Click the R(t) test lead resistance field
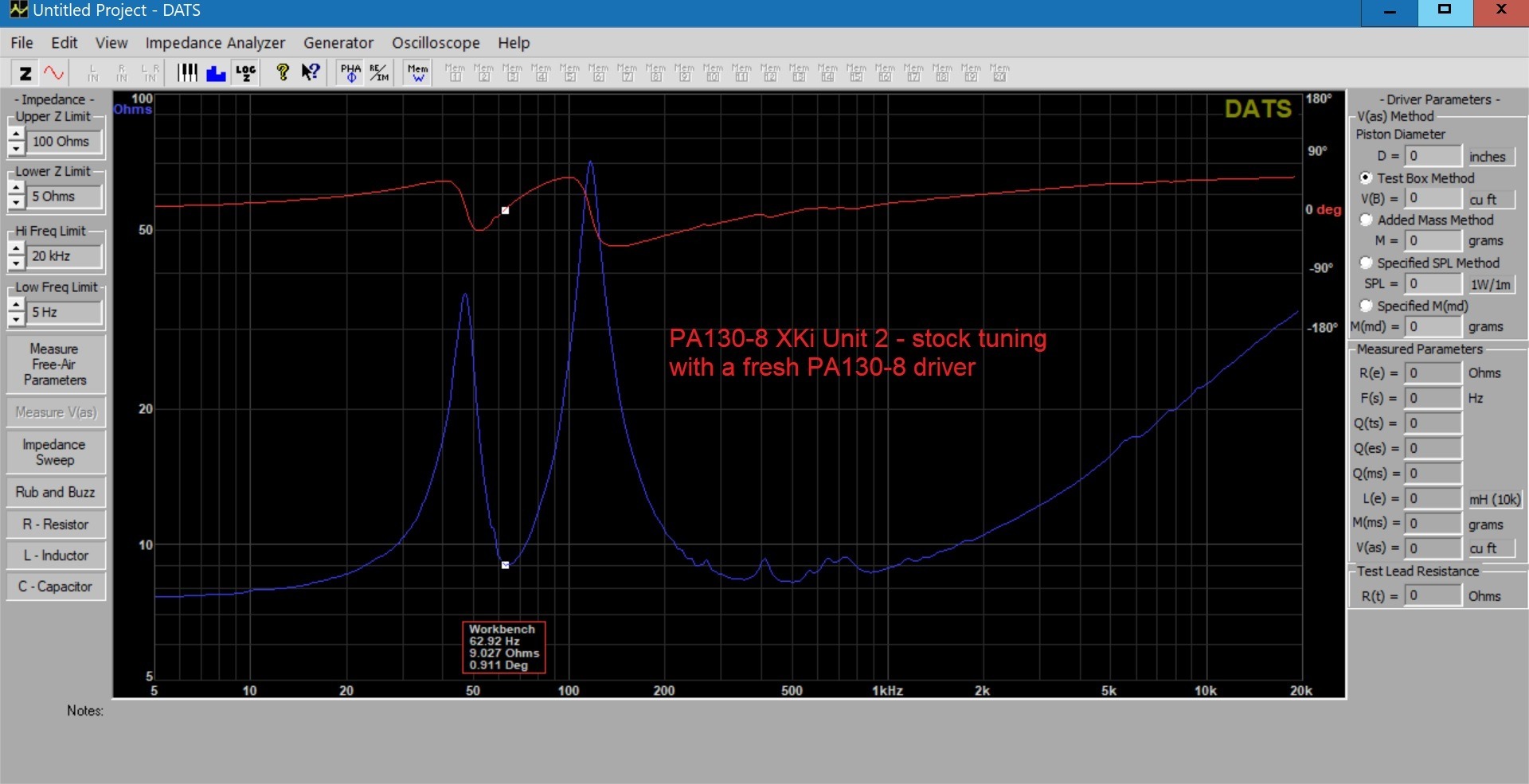 1433,595
